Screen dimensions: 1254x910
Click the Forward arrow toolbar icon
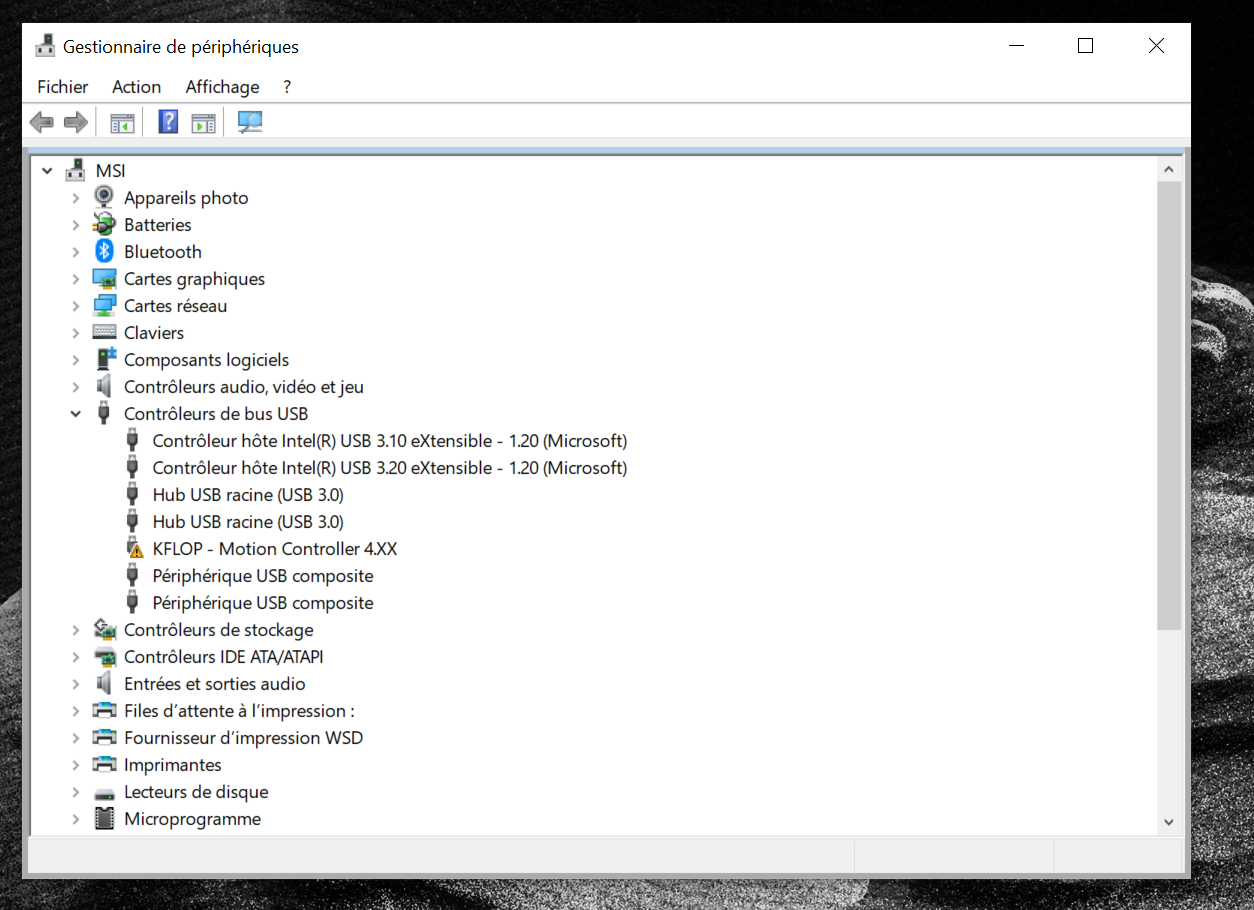pos(75,123)
